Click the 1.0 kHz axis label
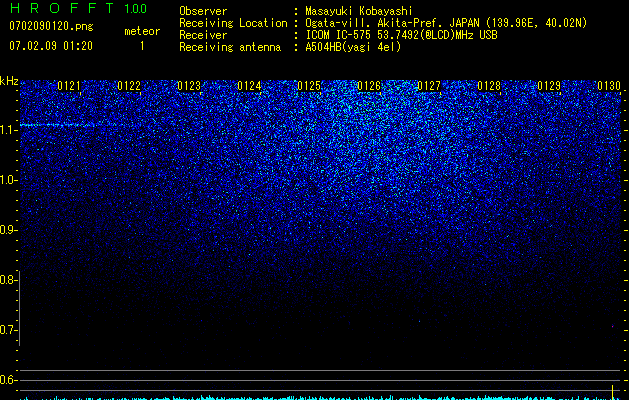The height and width of the screenshot is (400, 629). pos(8,180)
